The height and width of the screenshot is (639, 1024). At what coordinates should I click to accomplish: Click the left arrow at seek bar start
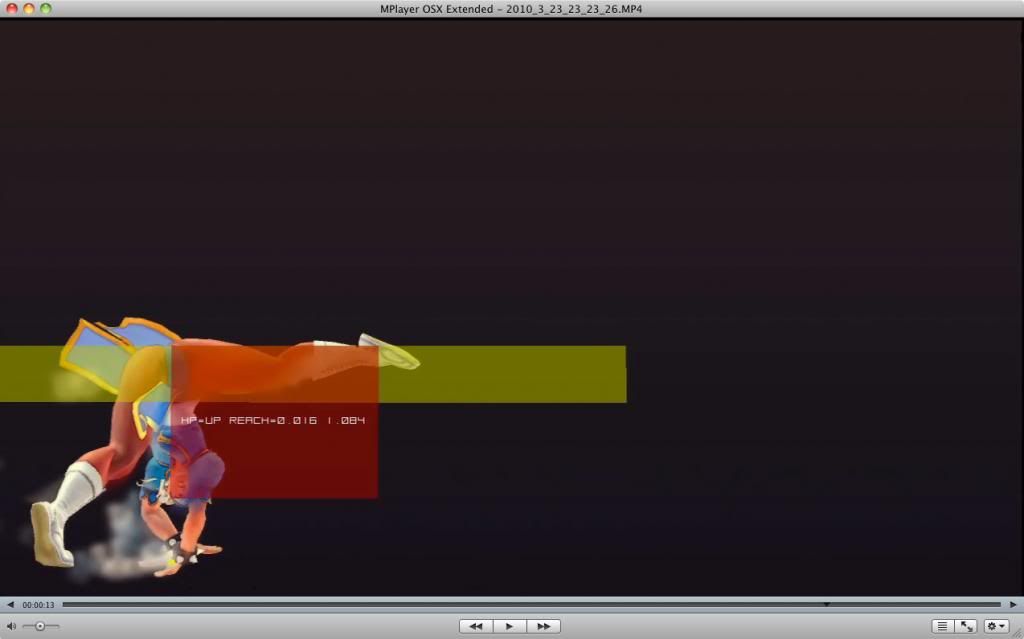point(10,604)
